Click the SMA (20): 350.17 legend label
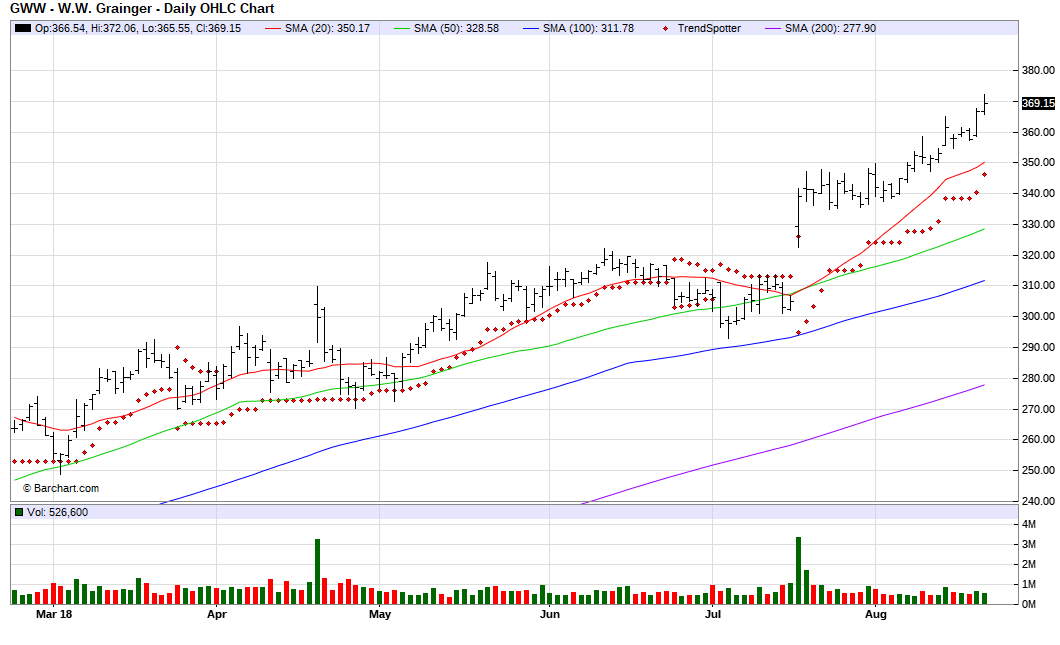The image size is (1060, 645). pyautogui.click(x=327, y=28)
